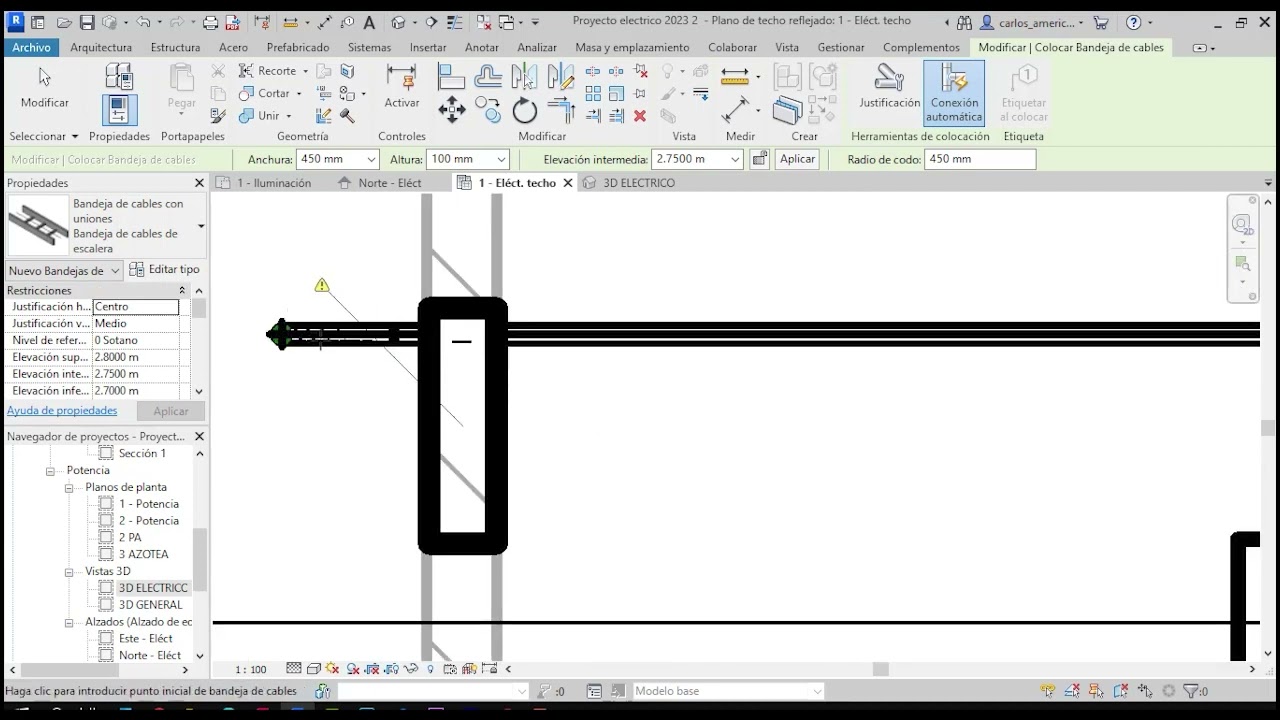Click the Justificación tool icon

click(x=889, y=86)
